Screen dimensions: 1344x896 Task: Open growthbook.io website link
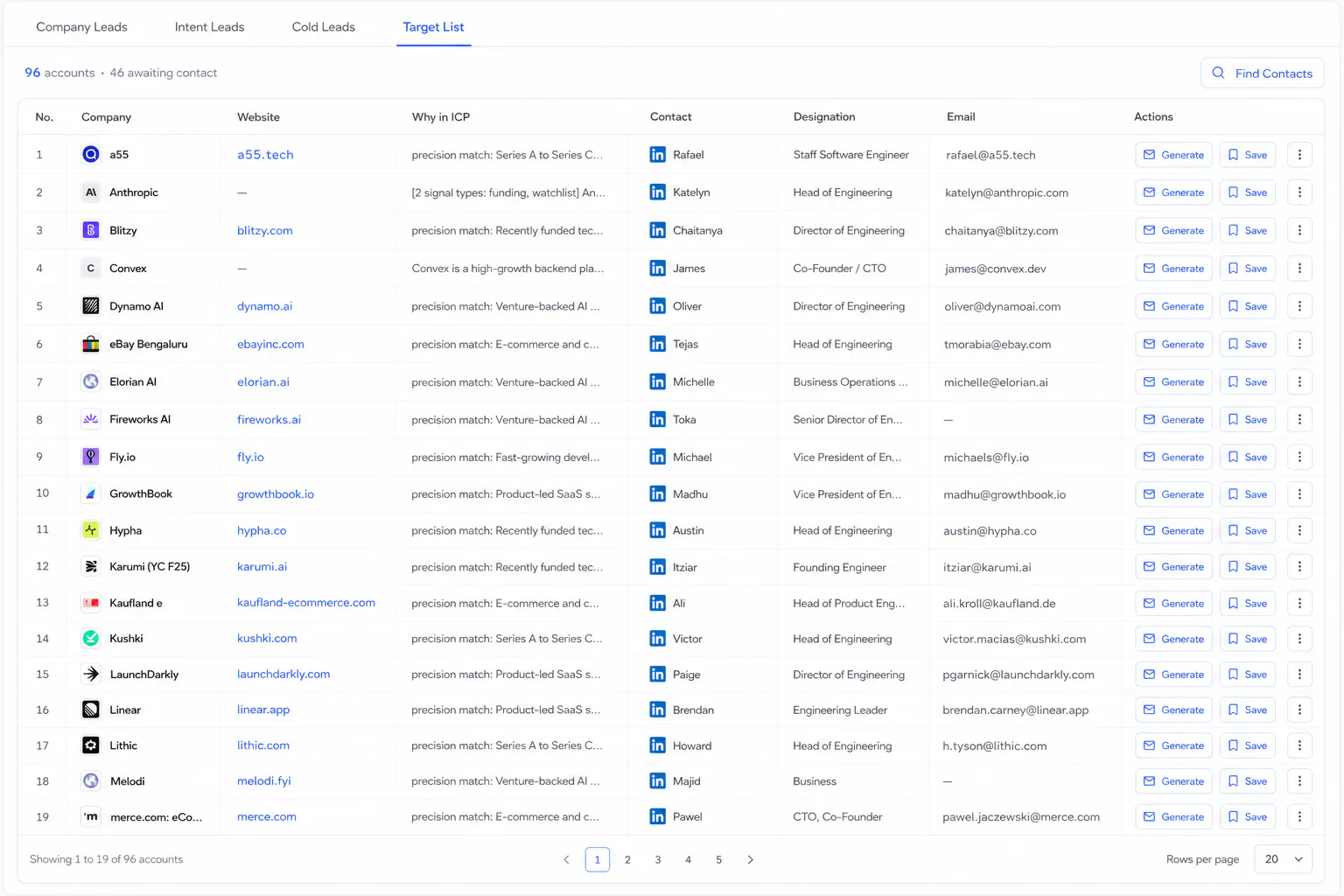pyautogui.click(x=276, y=494)
